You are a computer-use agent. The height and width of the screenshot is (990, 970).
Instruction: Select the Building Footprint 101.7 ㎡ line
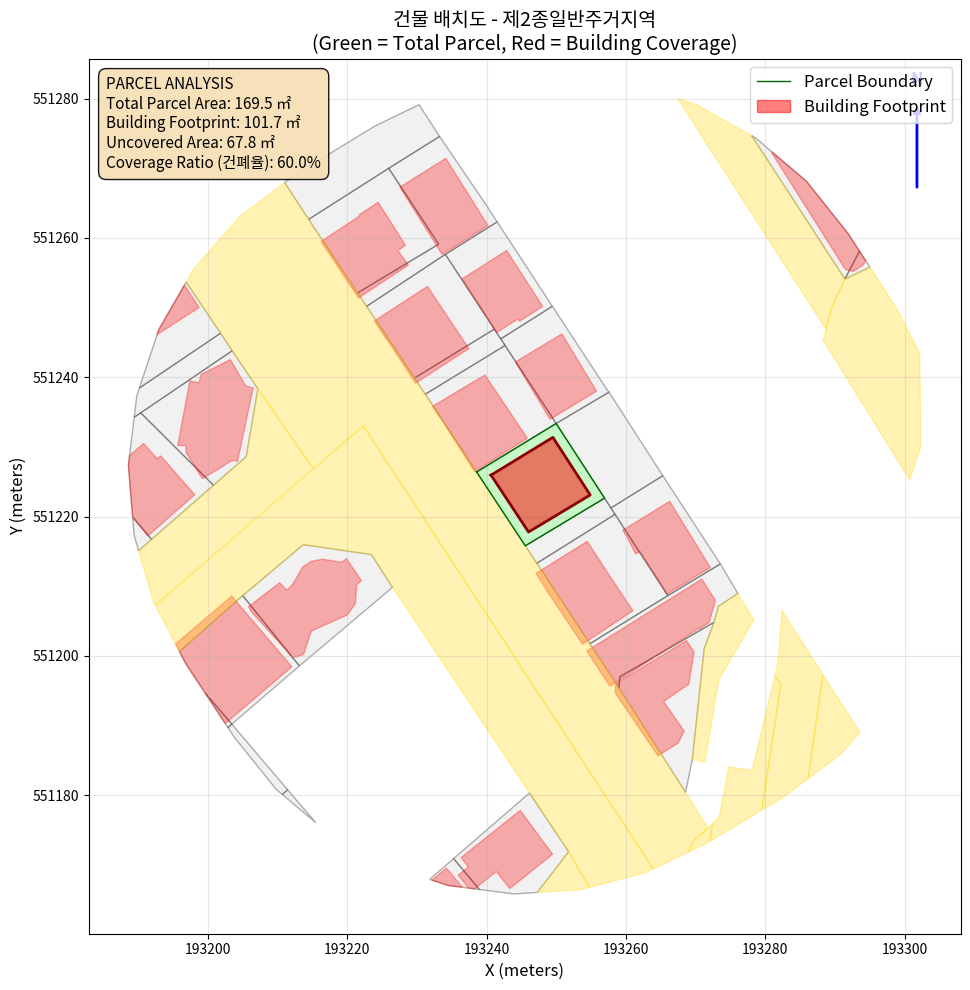[203, 123]
